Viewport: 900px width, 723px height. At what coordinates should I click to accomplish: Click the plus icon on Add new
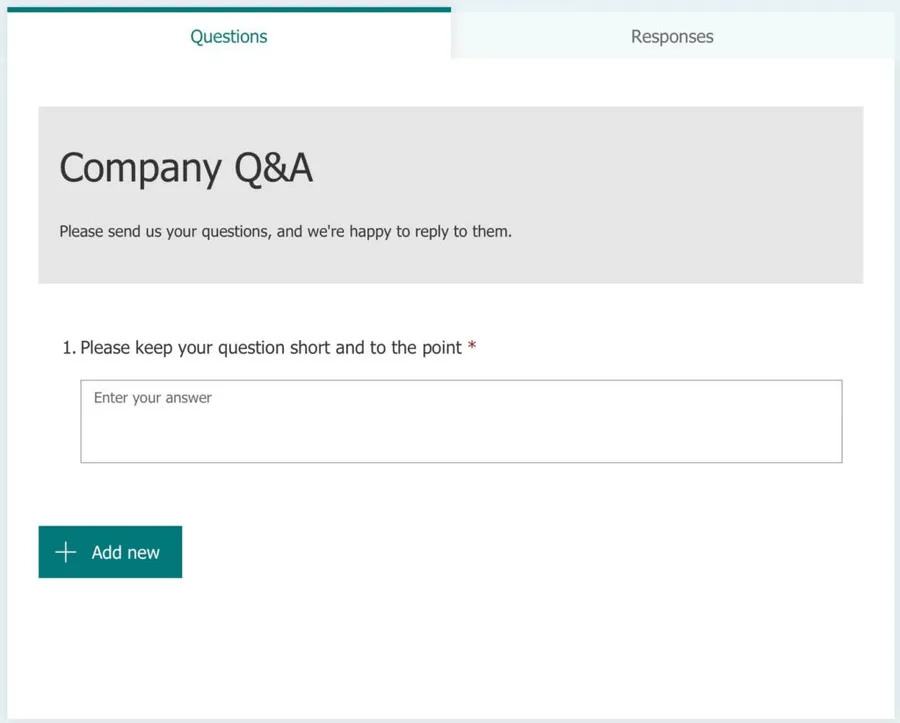click(65, 552)
